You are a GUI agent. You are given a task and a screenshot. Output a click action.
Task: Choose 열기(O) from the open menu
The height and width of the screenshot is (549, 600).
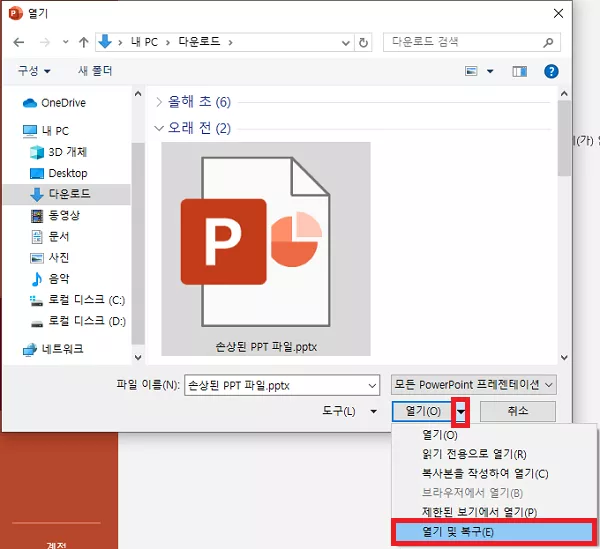tap(494, 435)
